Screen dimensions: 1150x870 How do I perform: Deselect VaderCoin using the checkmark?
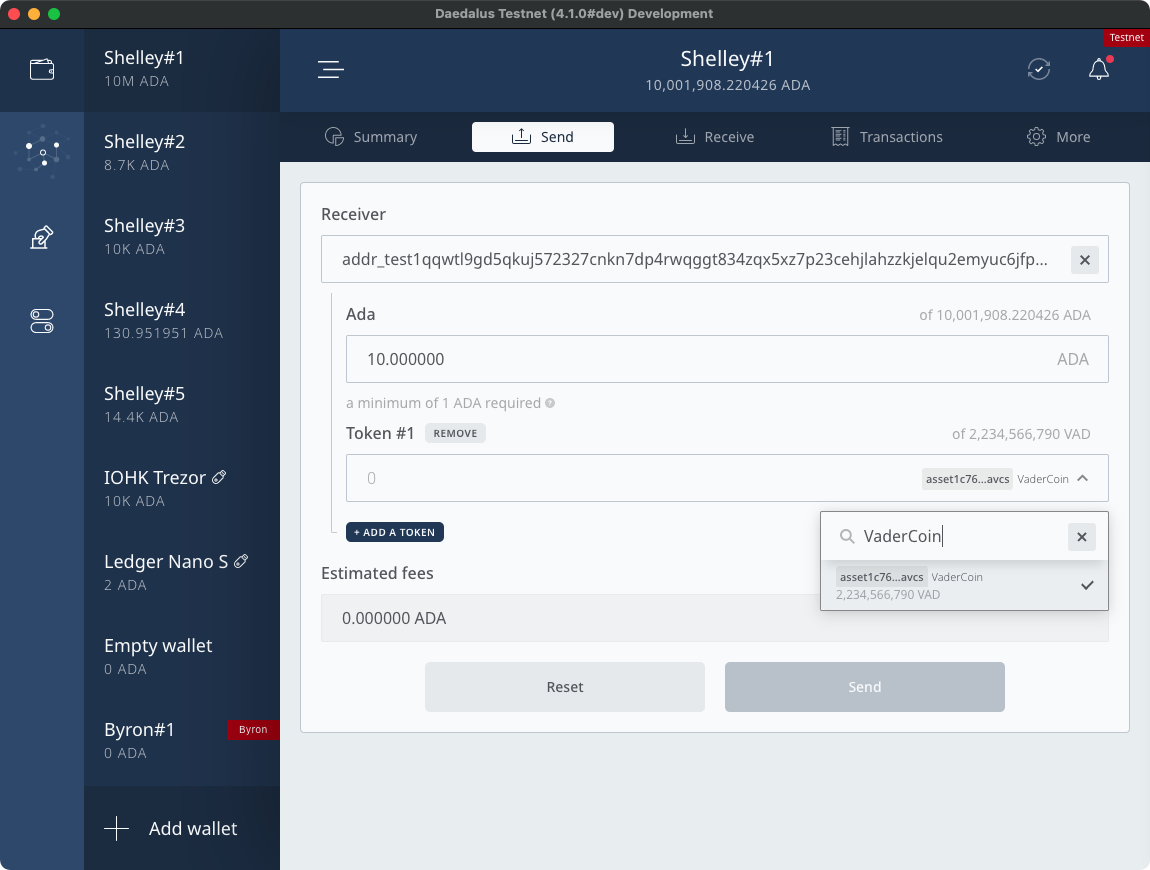[x=1087, y=585]
